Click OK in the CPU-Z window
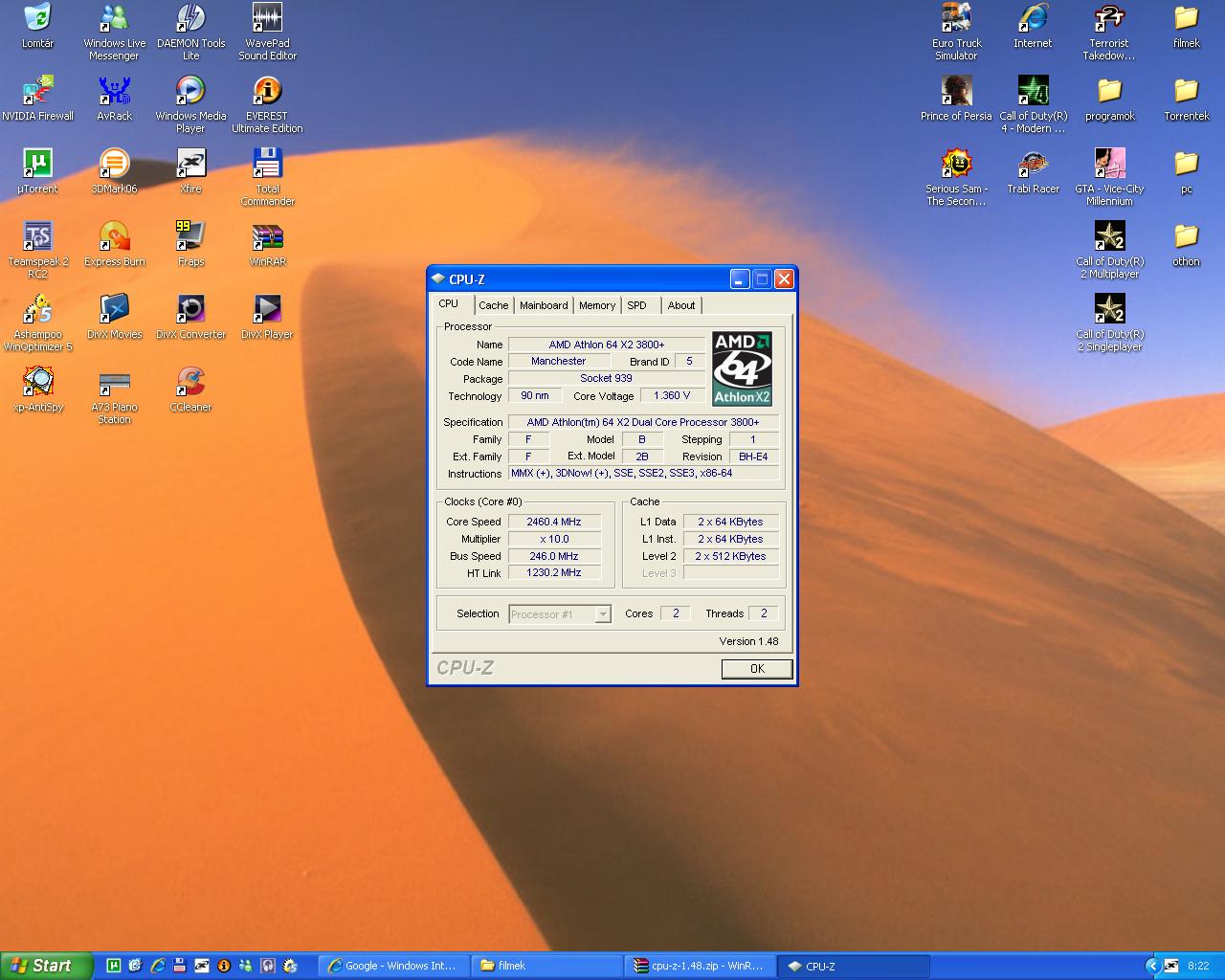The width and height of the screenshot is (1225, 980). tap(757, 669)
